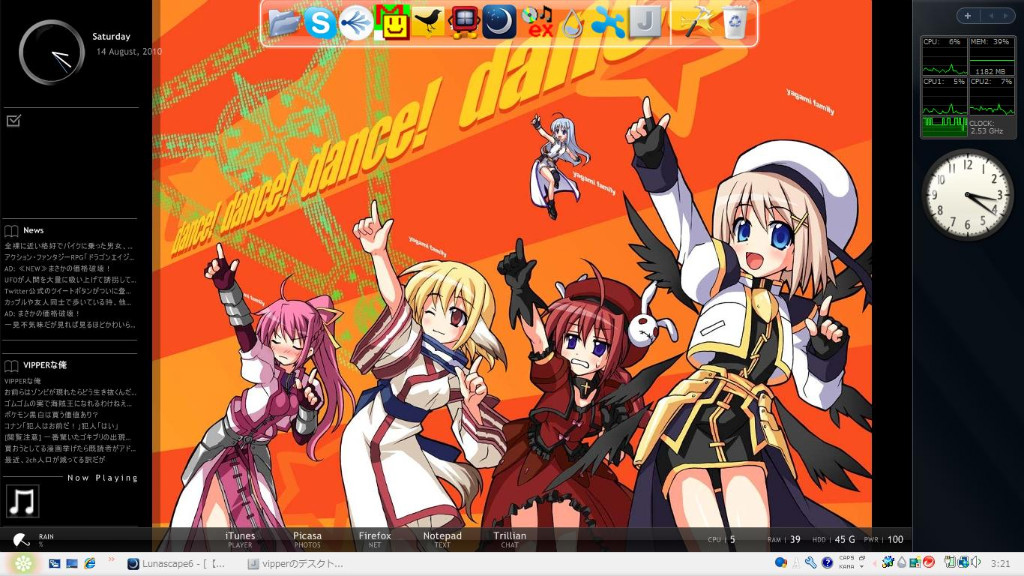Click the sidebar previous arrow button

991,16
